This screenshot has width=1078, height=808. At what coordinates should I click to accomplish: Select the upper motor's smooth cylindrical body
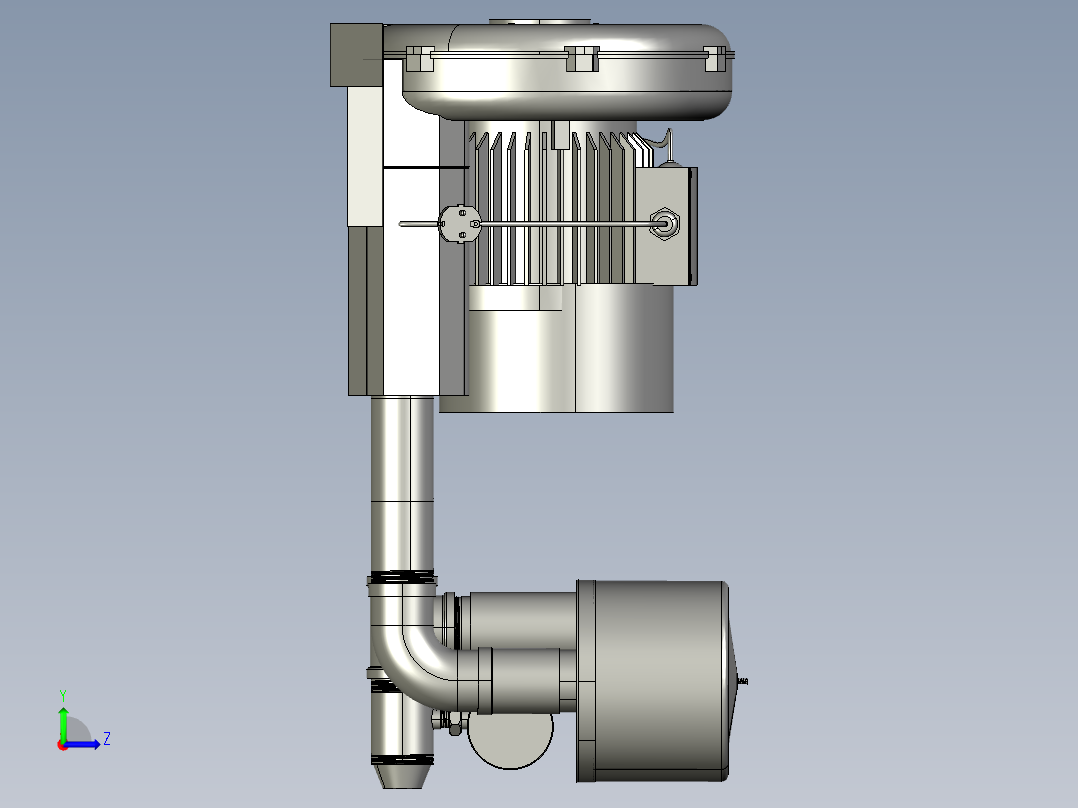556,349
